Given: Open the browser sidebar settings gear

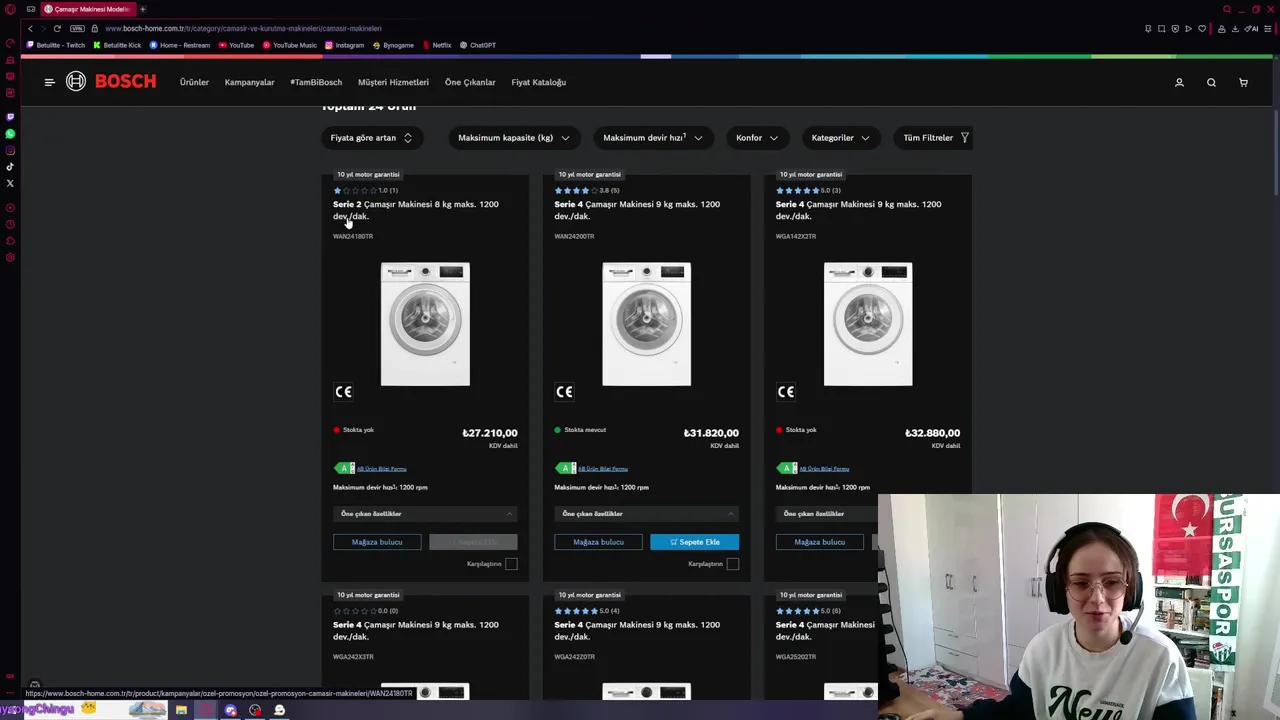Looking at the screenshot, I should 10,257.
